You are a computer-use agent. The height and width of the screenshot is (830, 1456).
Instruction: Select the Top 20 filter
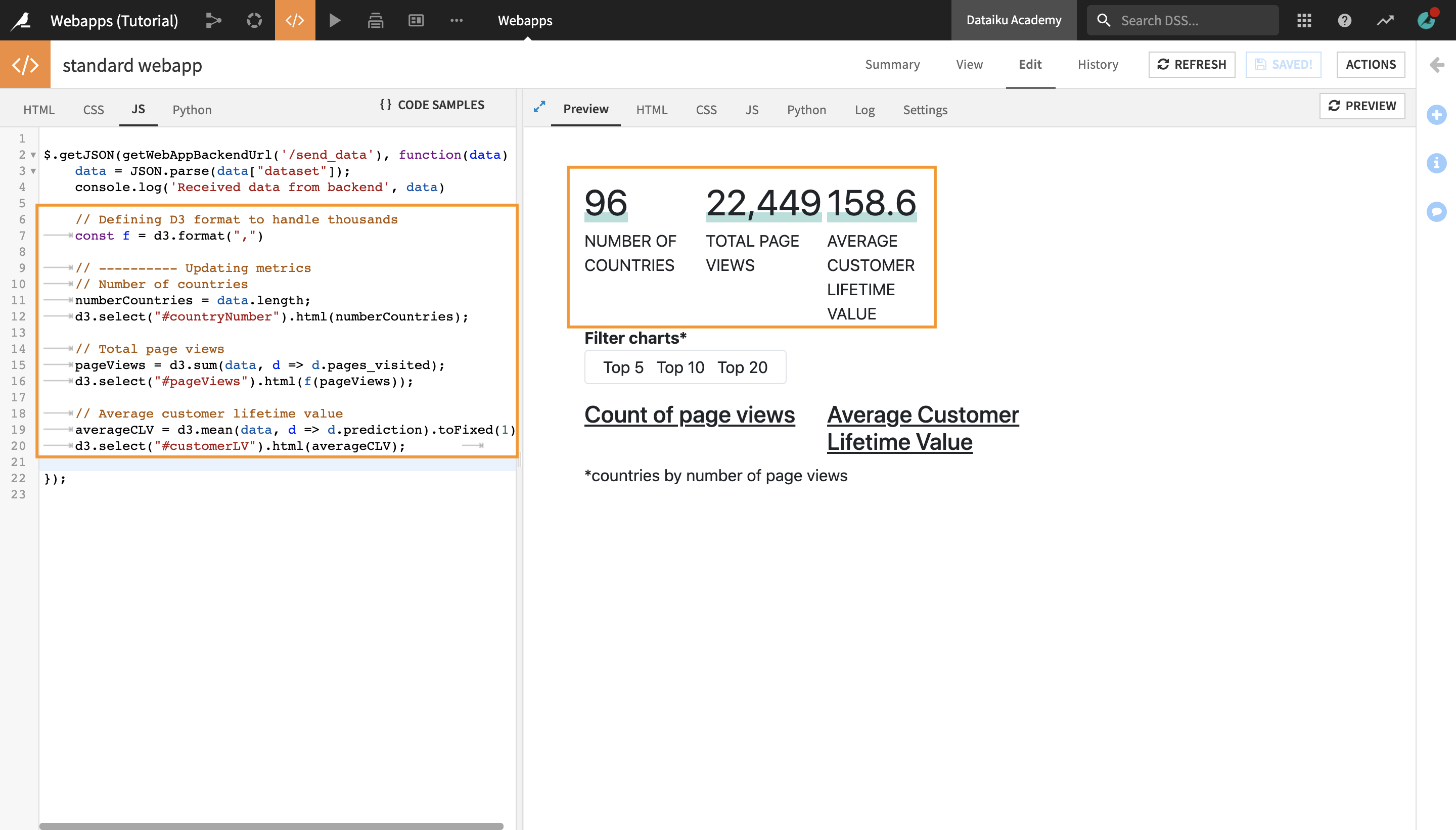point(742,367)
